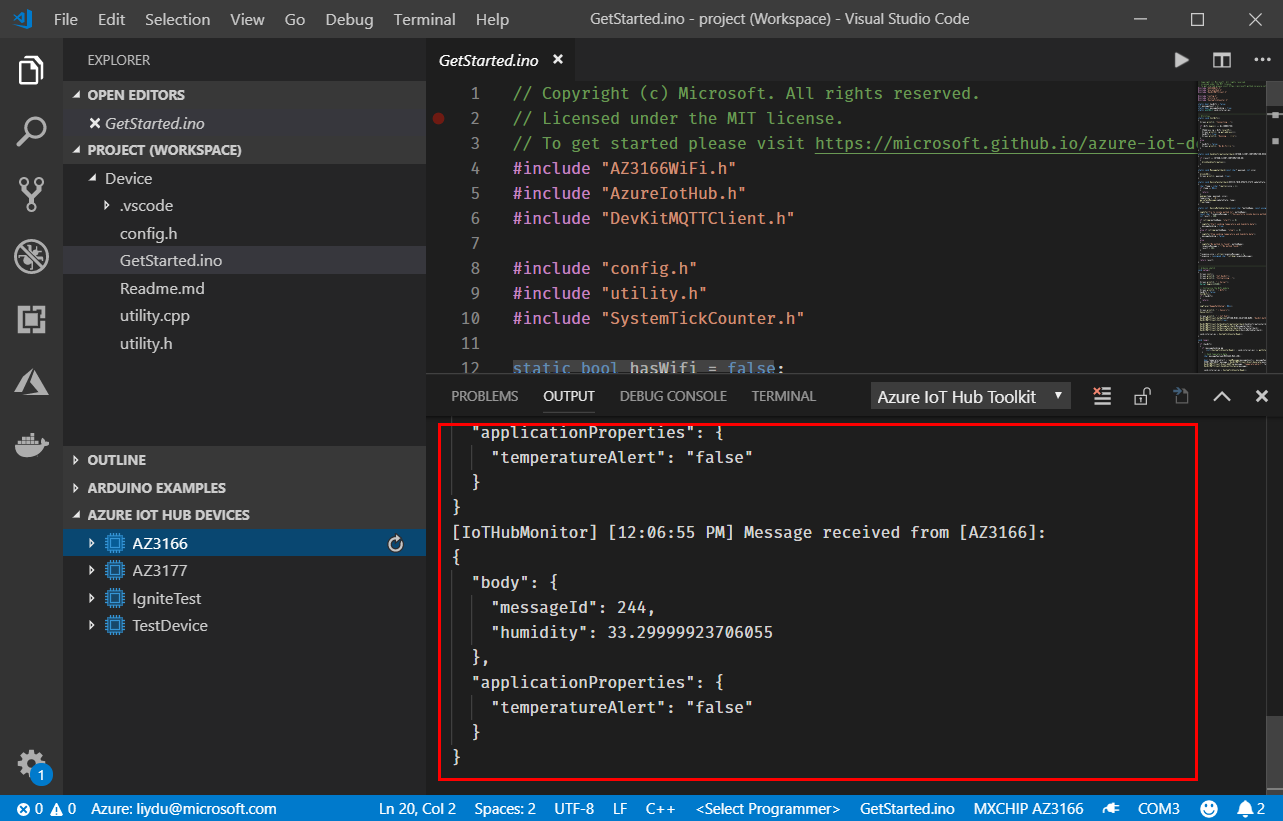Clear the output panel
The width and height of the screenshot is (1283, 821).
1102,396
